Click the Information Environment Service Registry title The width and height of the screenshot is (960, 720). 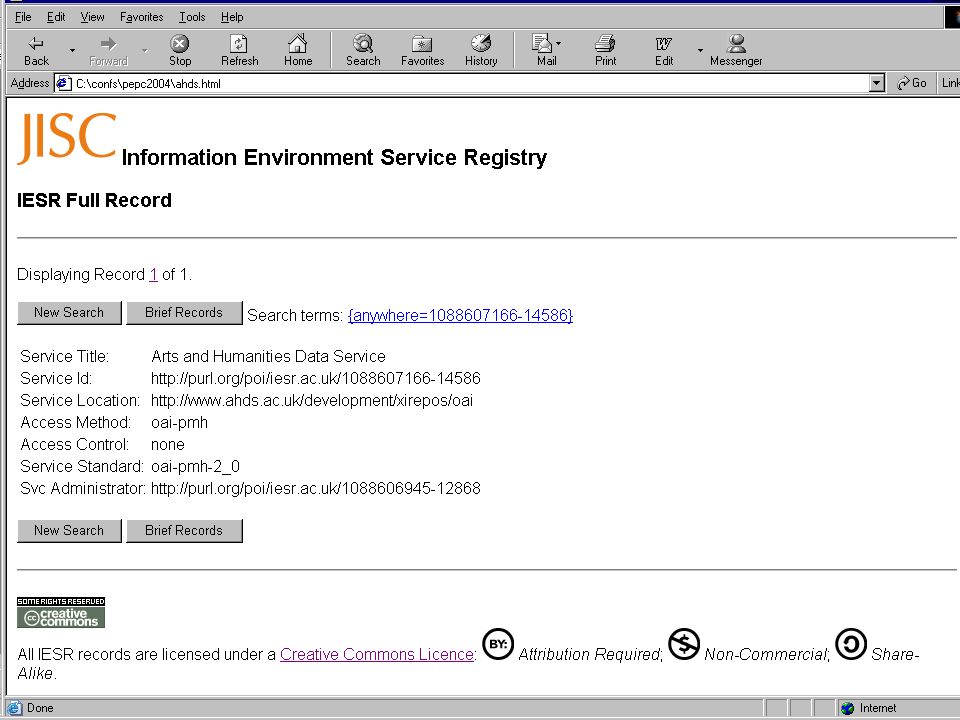(x=334, y=157)
